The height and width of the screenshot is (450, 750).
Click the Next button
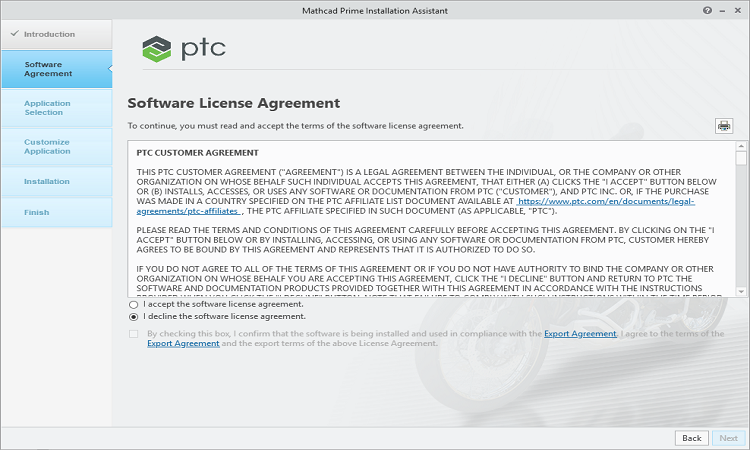click(x=728, y=438)
